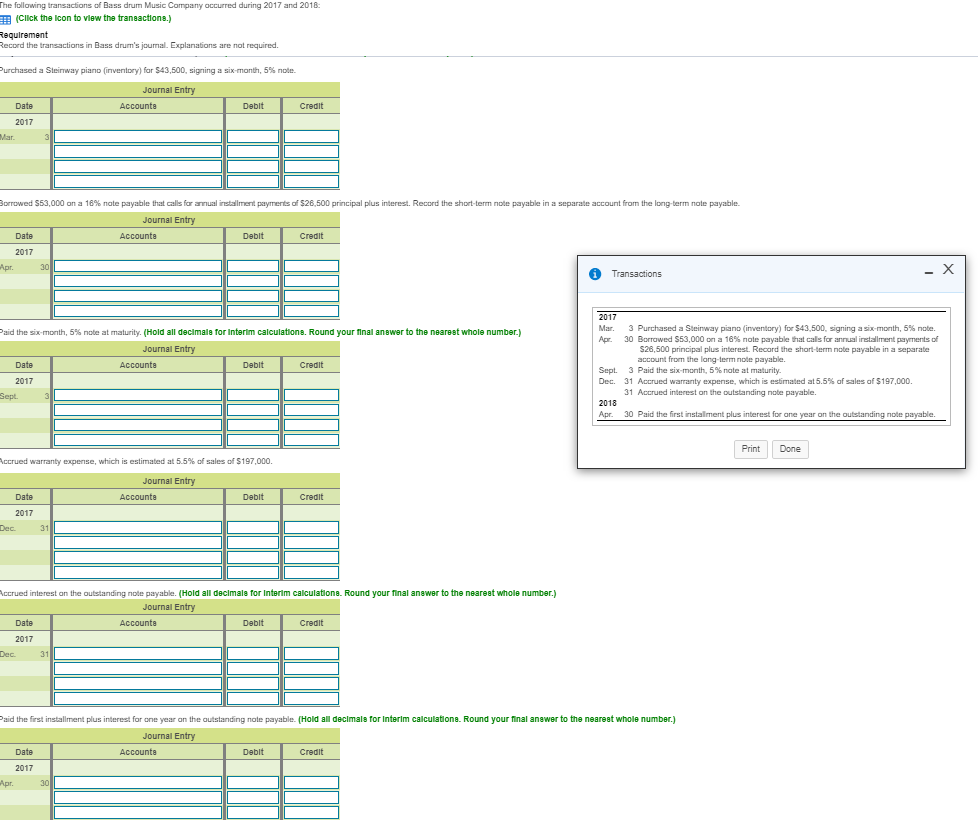Select third account field for first installment payment entry
Viewport: 978px width, 830px height.
coord(138,813)
